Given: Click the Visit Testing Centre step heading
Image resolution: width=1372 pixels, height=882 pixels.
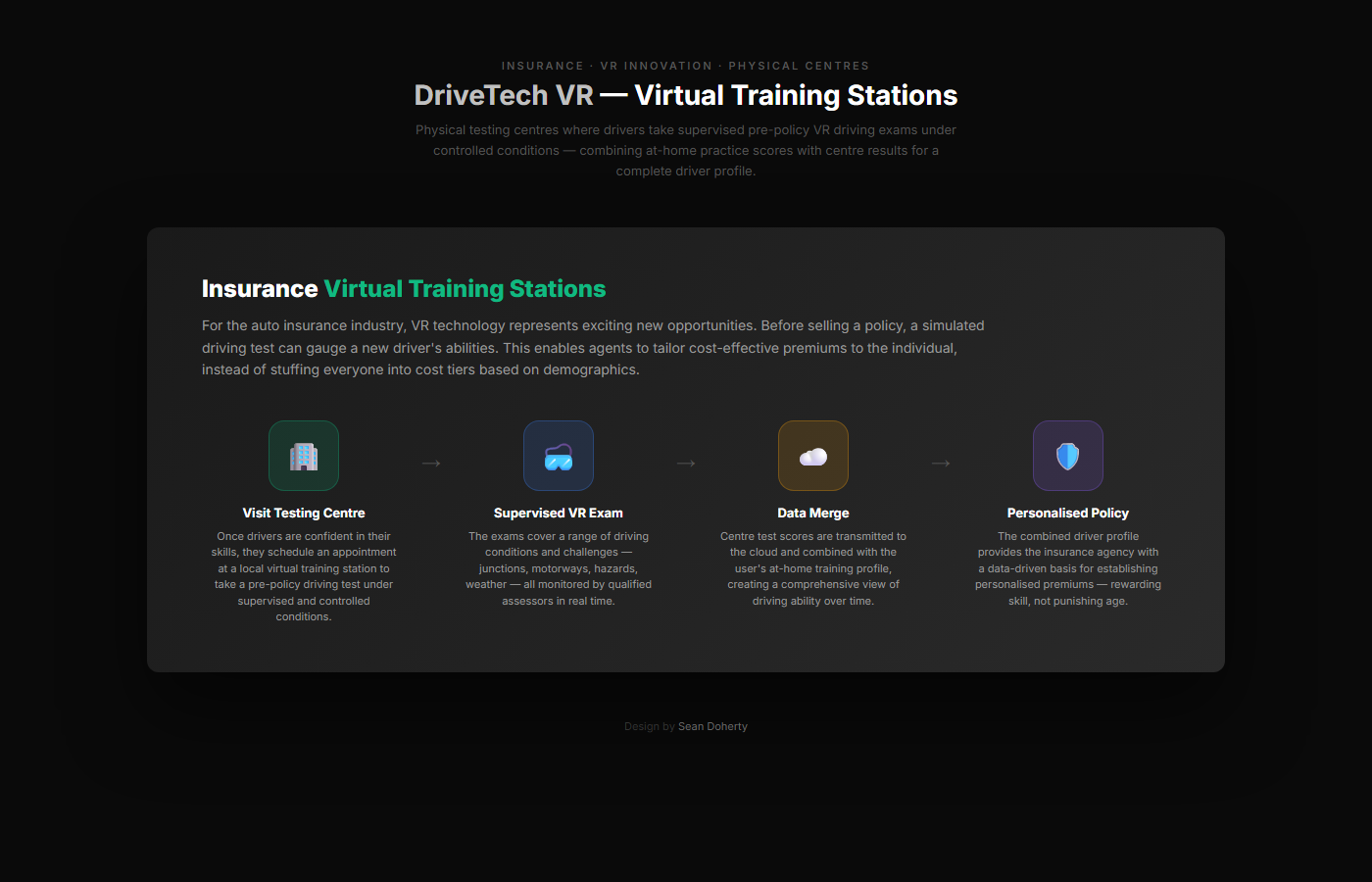Looking at the screenshot, I should pos(304,513).
